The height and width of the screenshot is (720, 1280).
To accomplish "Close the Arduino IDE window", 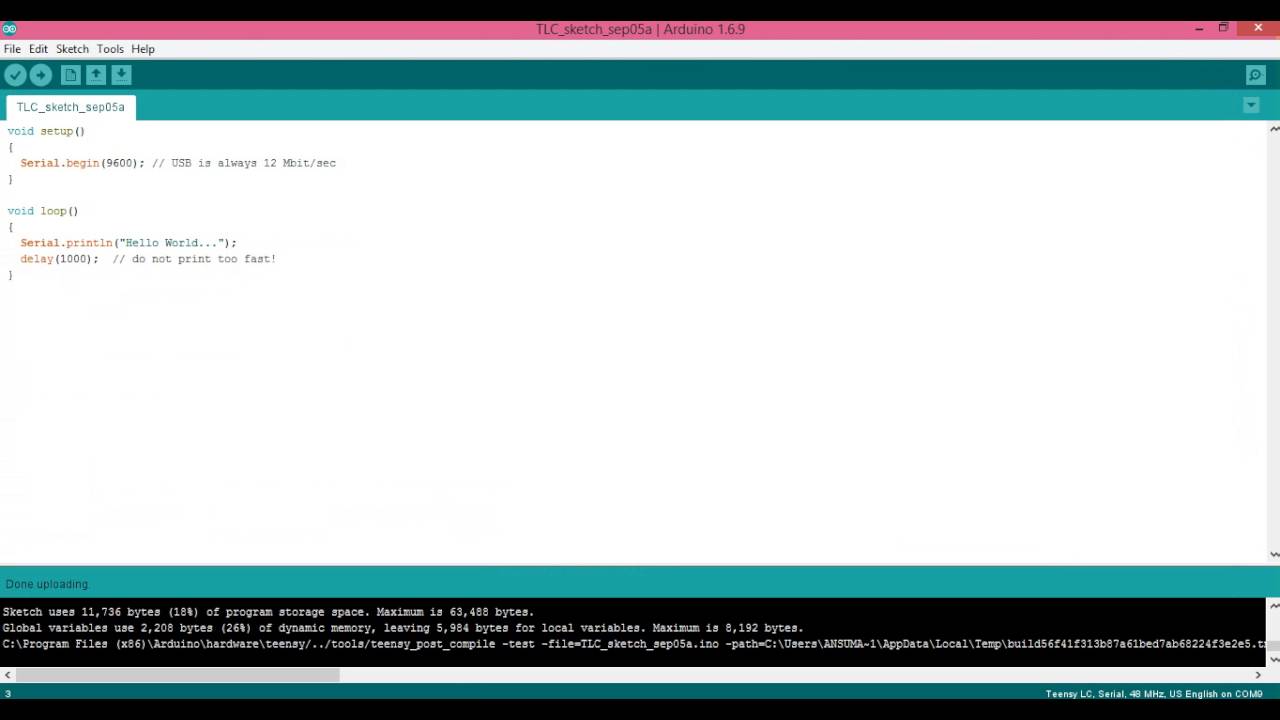I will [1258, 29].
